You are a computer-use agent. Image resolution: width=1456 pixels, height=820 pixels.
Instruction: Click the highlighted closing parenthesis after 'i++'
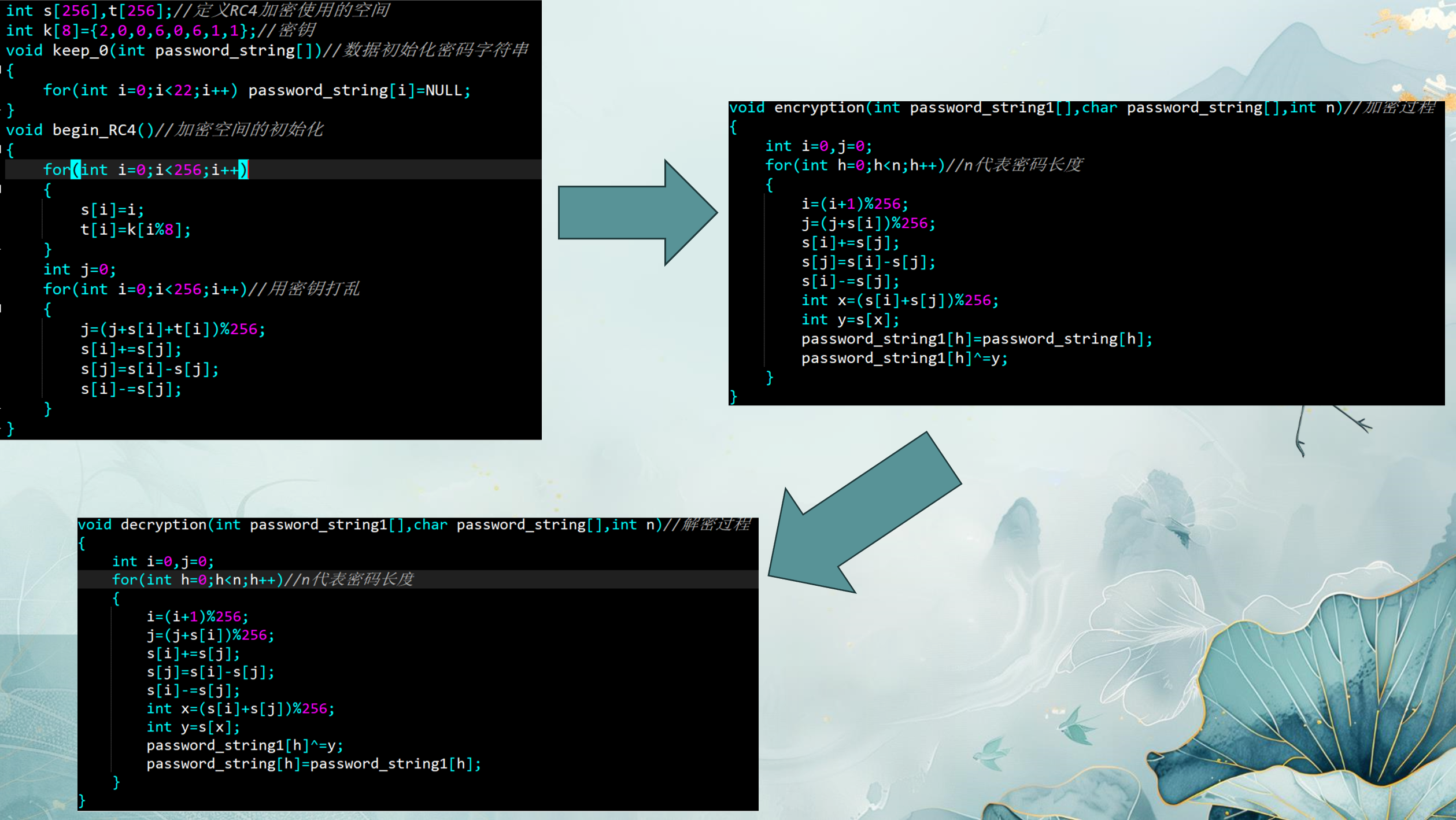243,170
